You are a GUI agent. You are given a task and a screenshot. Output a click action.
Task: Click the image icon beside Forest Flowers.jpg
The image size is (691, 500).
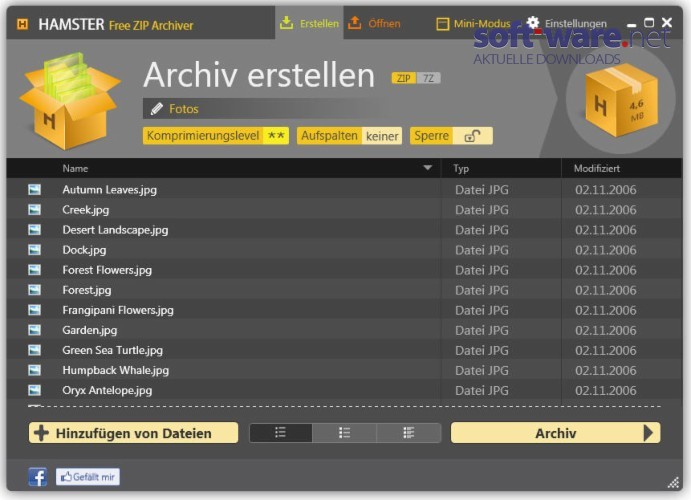point(34,270)
